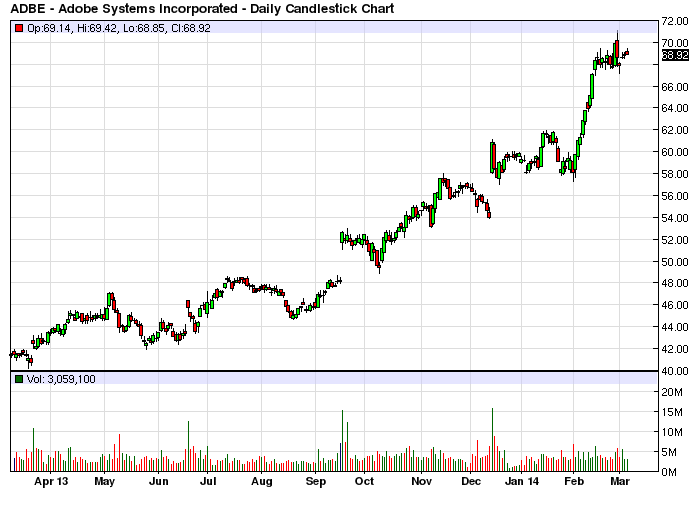Click the 10M volume axis label
The image size is (700, 512).
coord(672,432)
